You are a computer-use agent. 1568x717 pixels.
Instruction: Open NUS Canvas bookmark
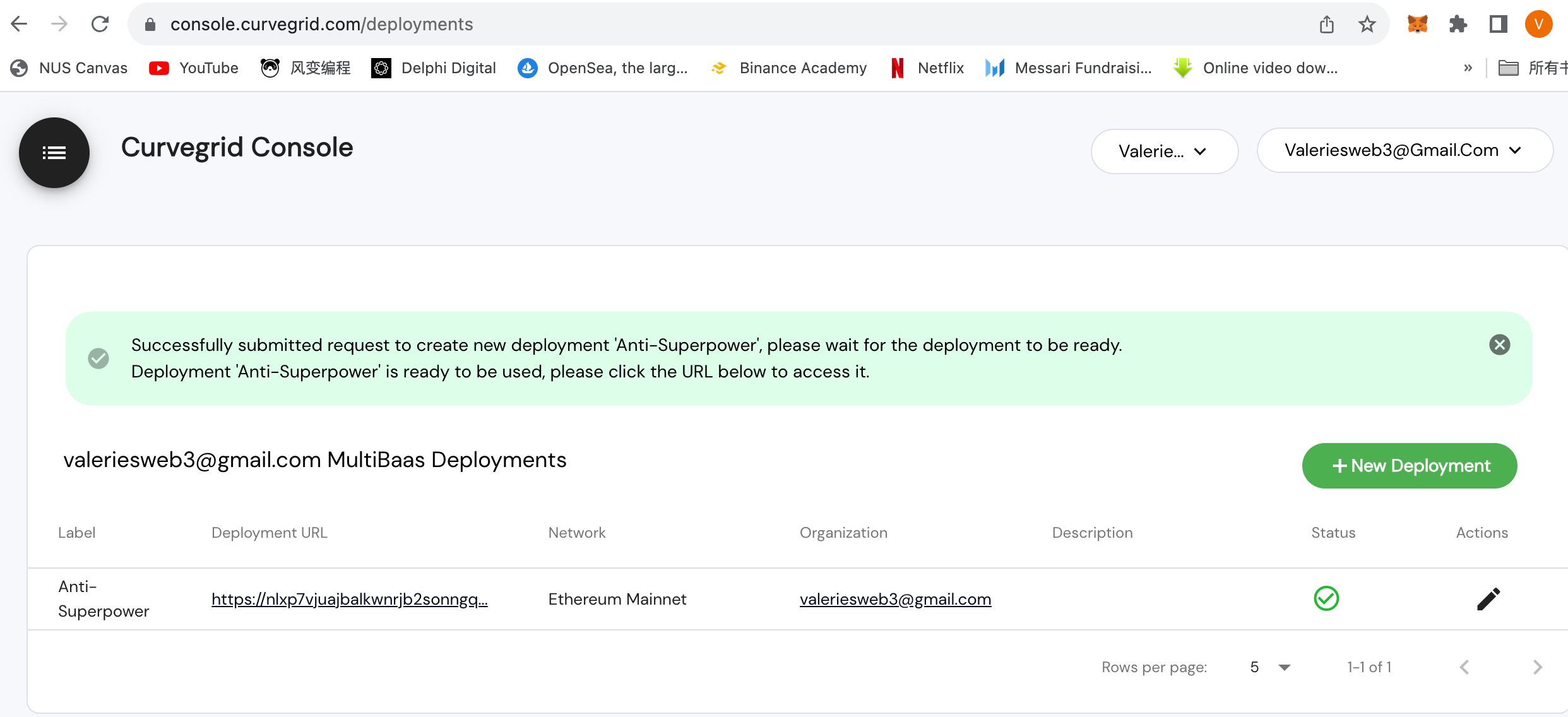click(x=69, y=68)
